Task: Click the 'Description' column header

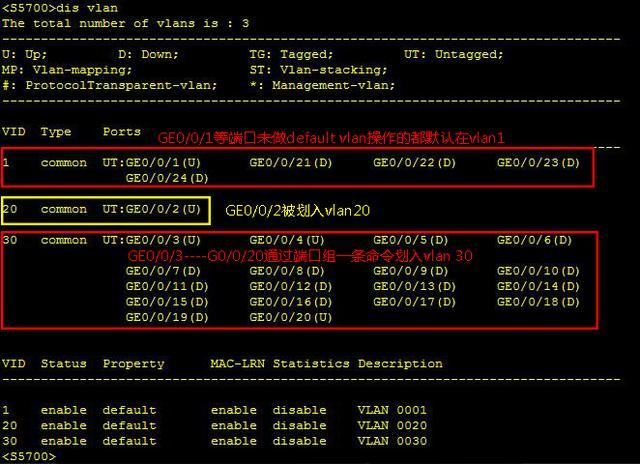Action: (400, 364)
